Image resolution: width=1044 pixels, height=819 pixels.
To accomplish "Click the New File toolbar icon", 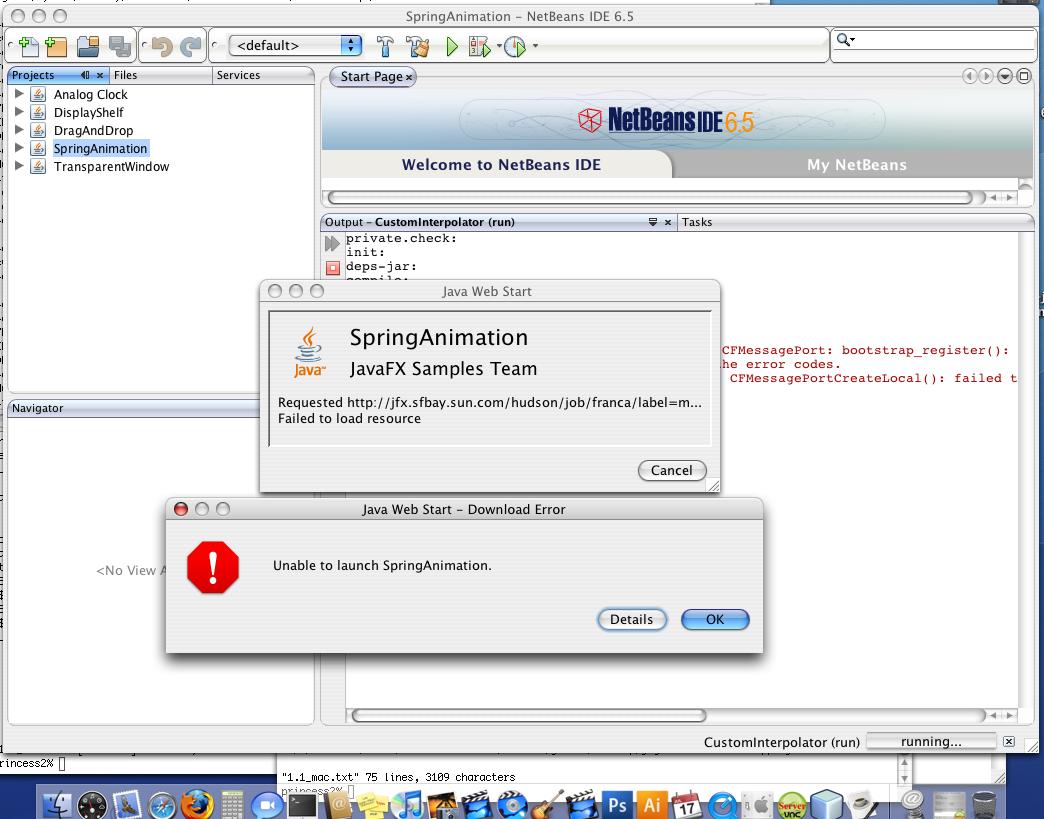I will (x=29, y=46).
